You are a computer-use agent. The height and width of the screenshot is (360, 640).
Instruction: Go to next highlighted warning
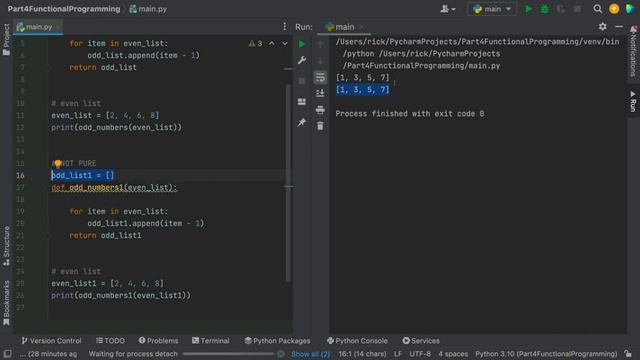[285, 43]
